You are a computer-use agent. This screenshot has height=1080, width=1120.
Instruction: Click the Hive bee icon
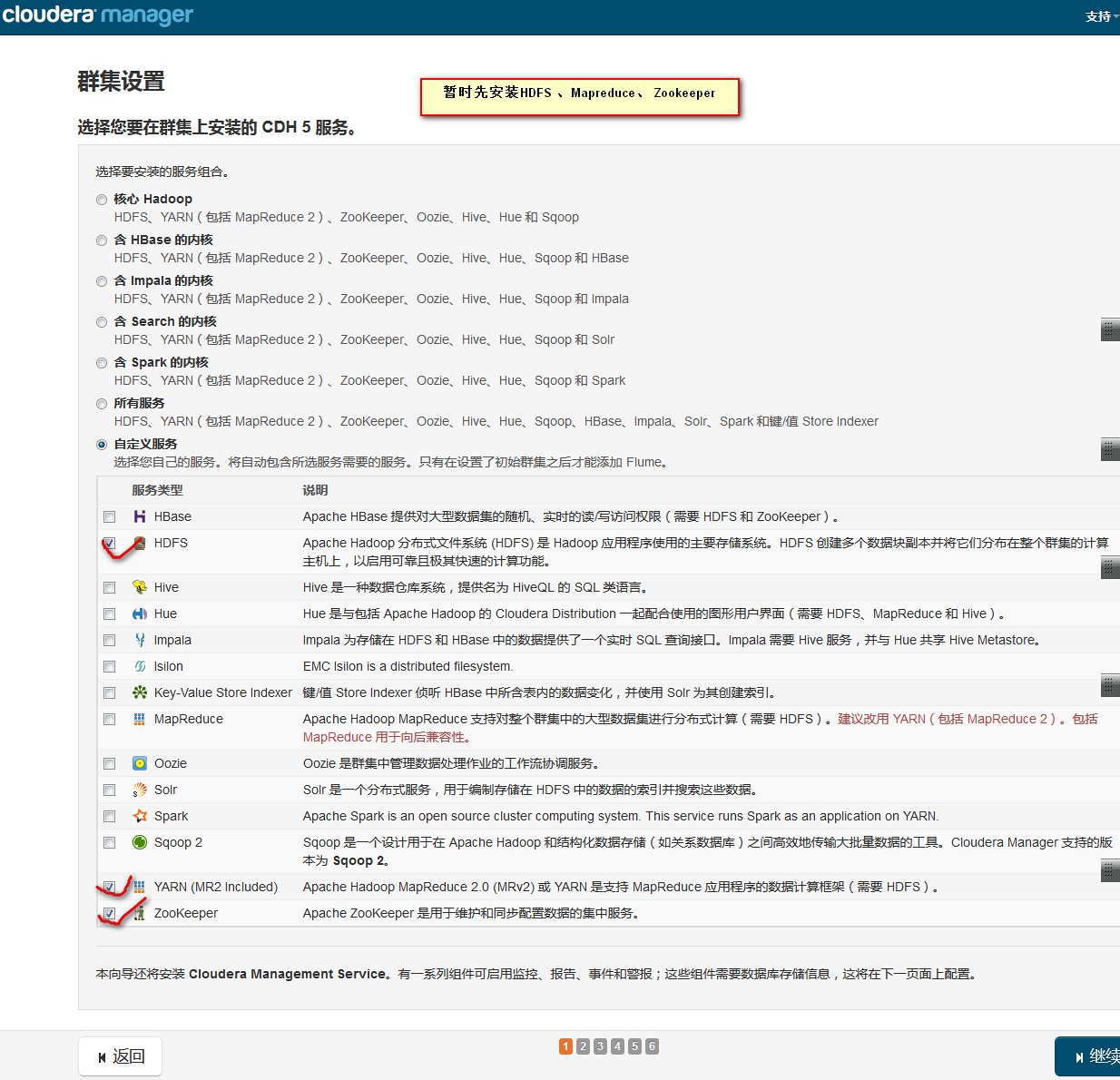click(x=140, y=587)
